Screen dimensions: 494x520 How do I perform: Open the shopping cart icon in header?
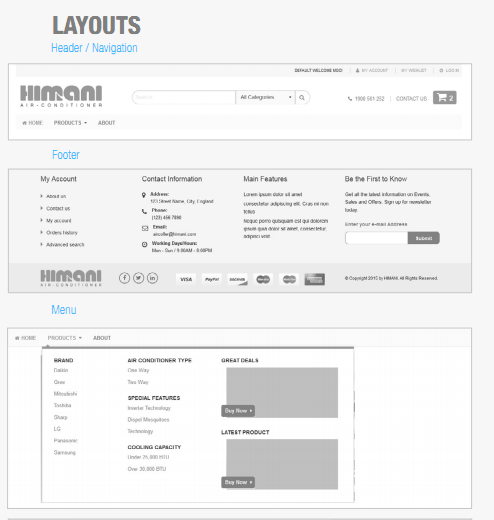(444, 98)
